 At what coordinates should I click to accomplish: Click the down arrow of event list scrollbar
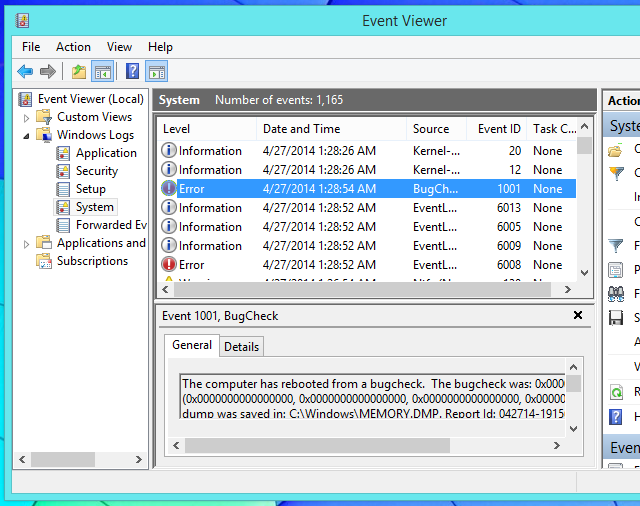pyautogui.click(x=584, y=273)
